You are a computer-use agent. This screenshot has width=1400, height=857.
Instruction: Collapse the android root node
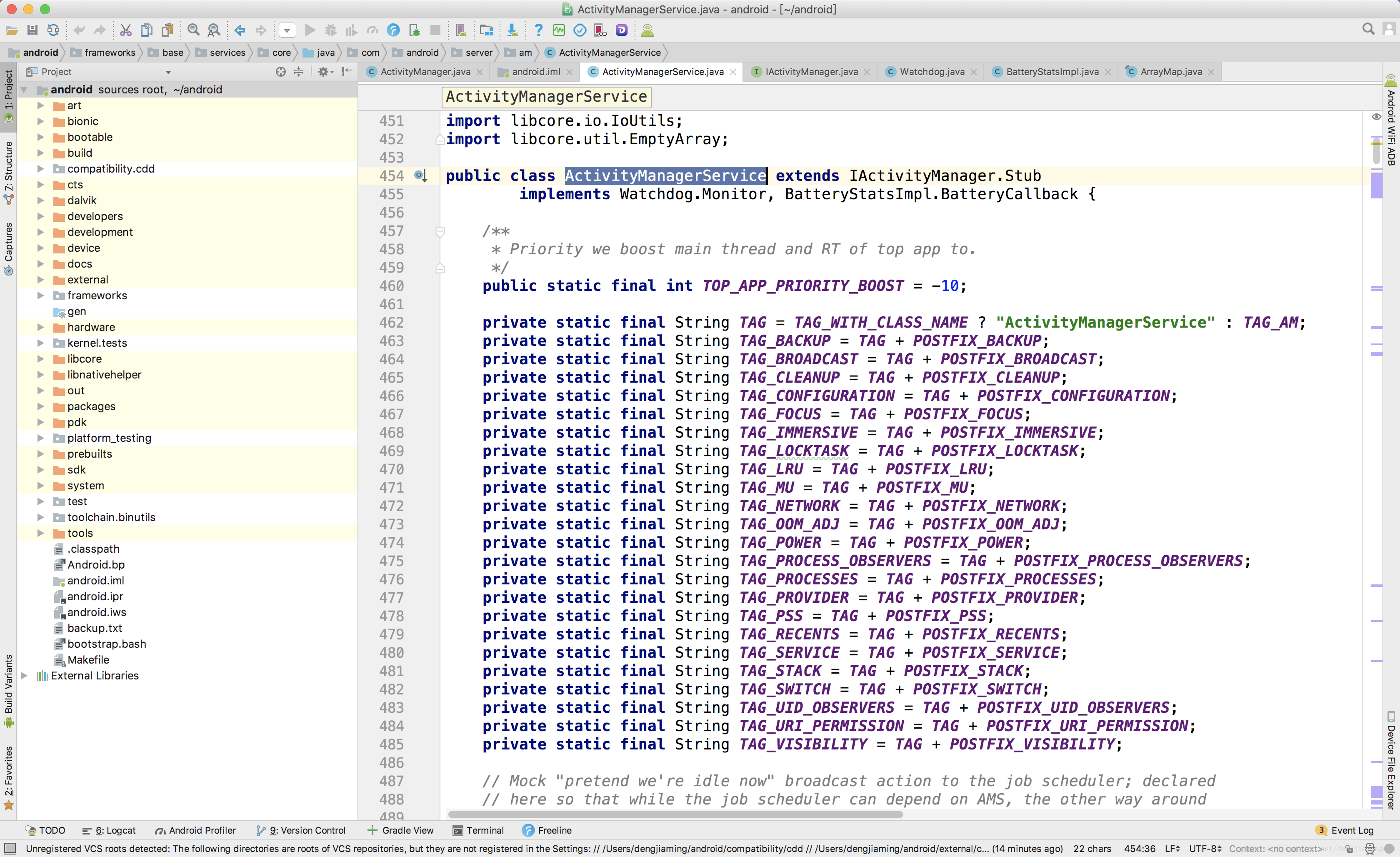[x=25, y=90]
